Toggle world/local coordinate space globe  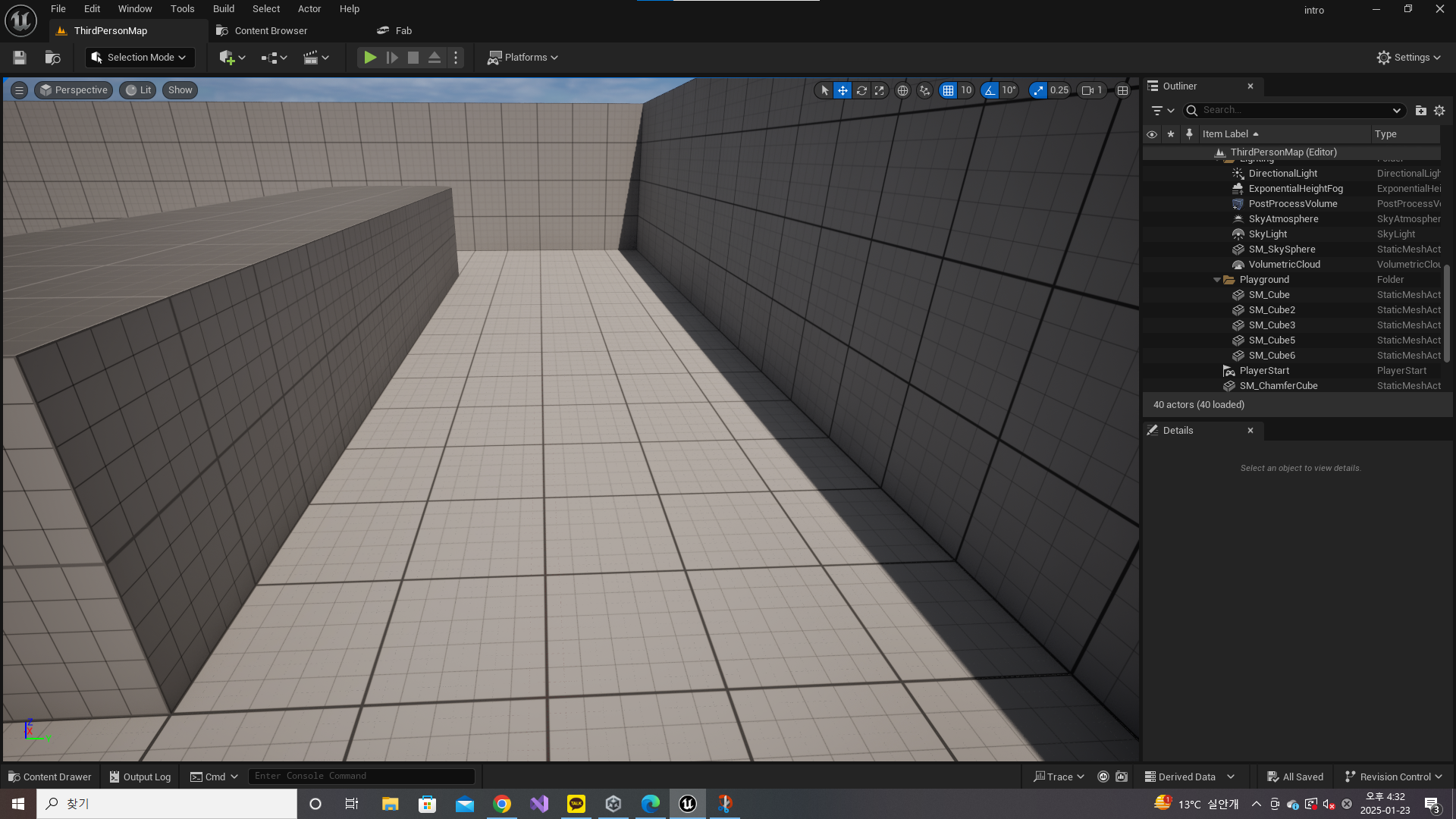(x=902, y=90)
